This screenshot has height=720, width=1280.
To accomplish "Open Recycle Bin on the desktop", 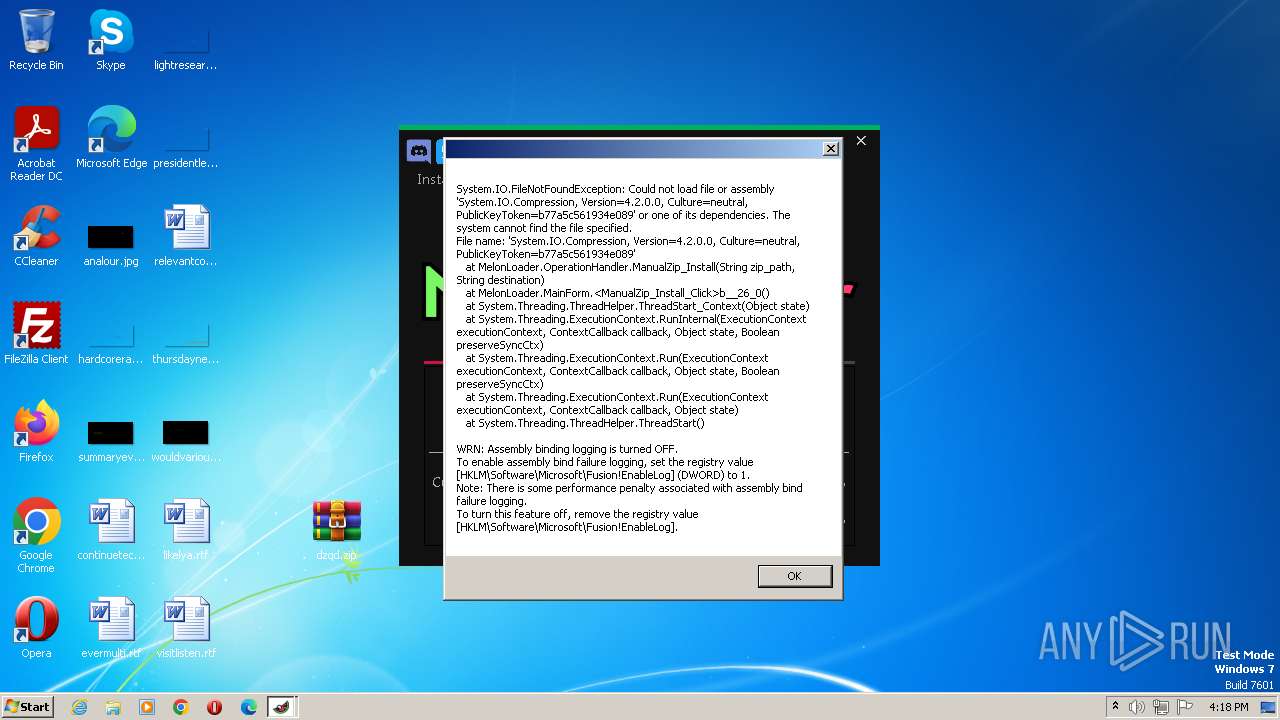I will (x=36, y=40).
